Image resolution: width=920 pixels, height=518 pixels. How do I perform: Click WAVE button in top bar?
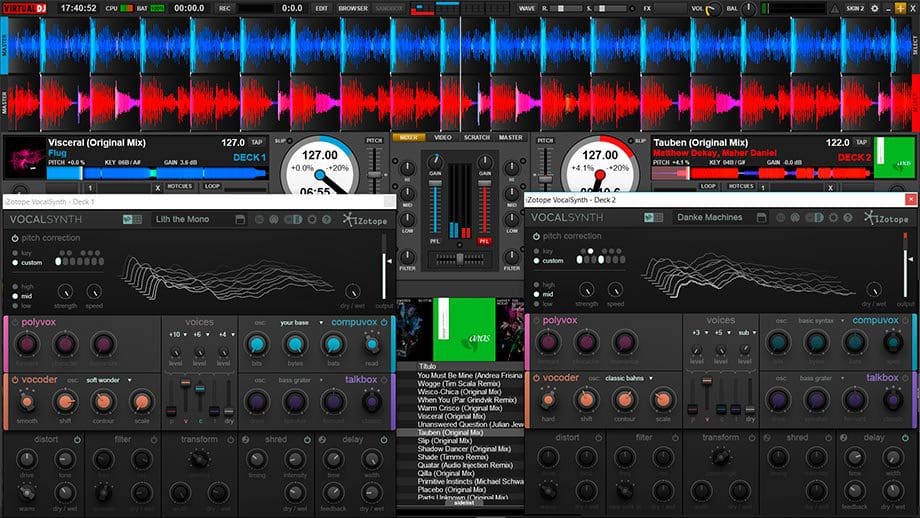pyautogui.click(x=527, y=8)
